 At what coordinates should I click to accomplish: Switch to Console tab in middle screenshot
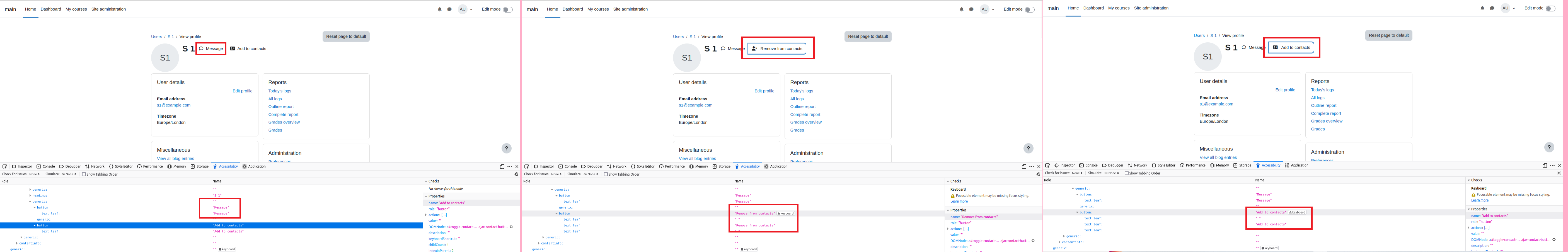(568, 166)
